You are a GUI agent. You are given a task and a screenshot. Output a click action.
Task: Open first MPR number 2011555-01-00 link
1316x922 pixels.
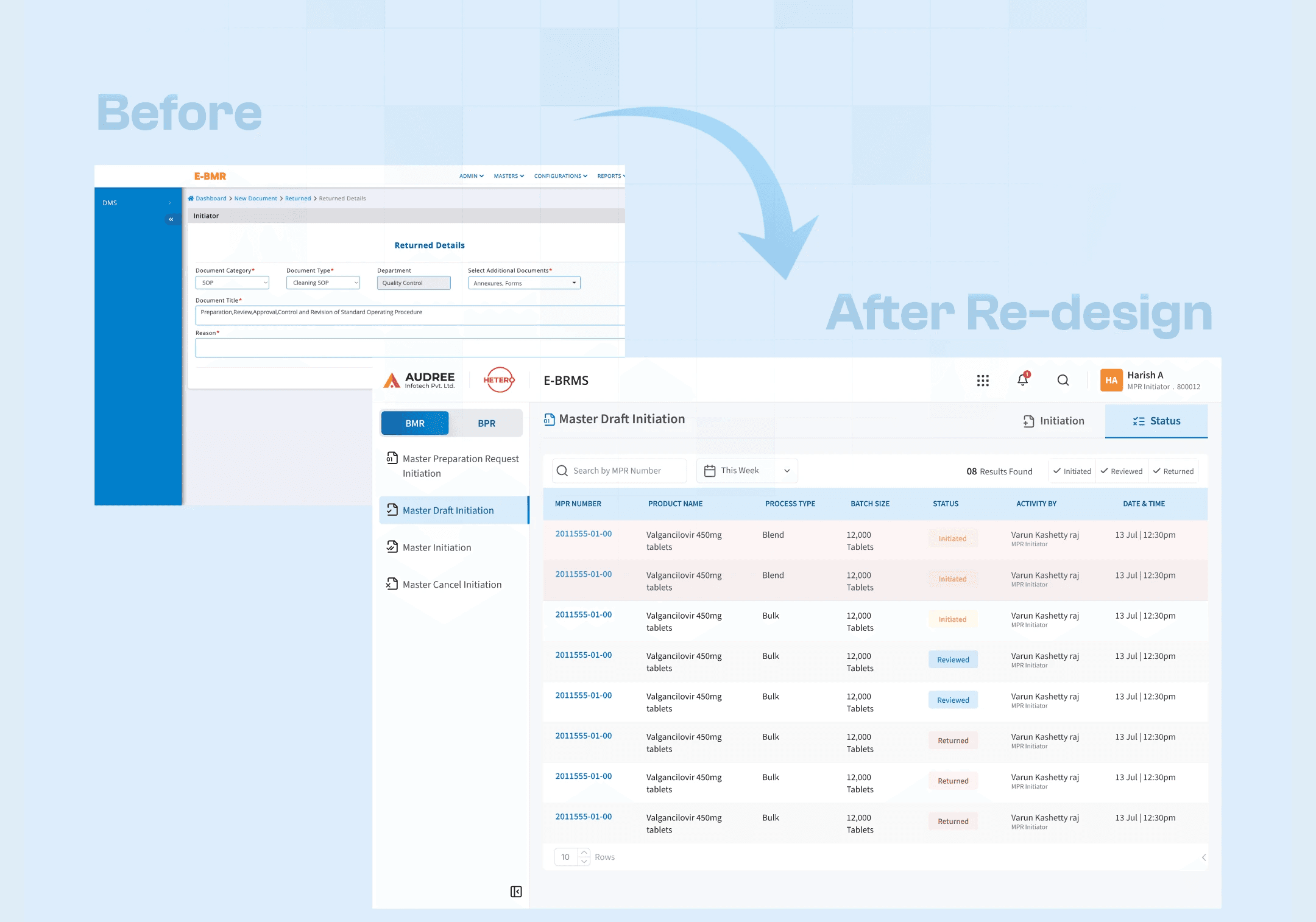pyautogui.click(x=583, y=534)
